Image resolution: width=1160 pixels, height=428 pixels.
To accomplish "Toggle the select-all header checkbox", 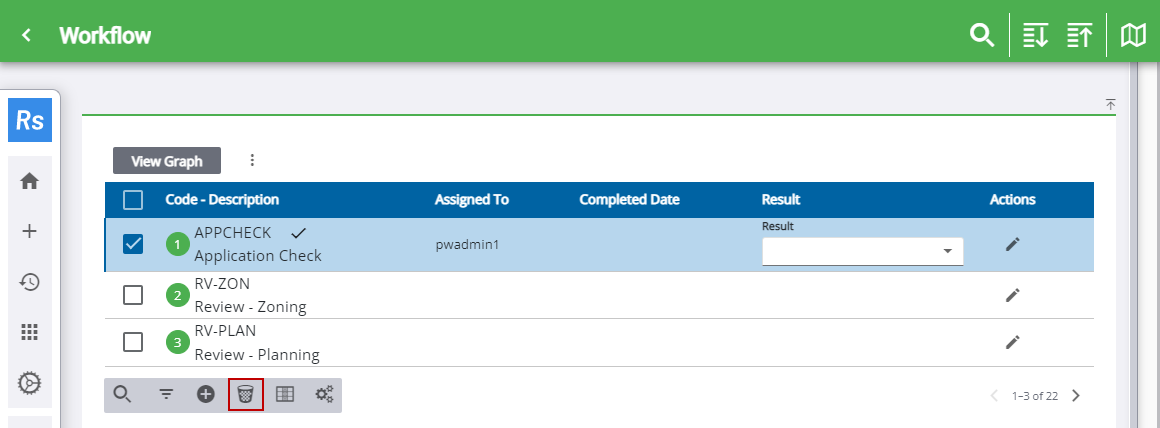I will click(x=133, y=200).
